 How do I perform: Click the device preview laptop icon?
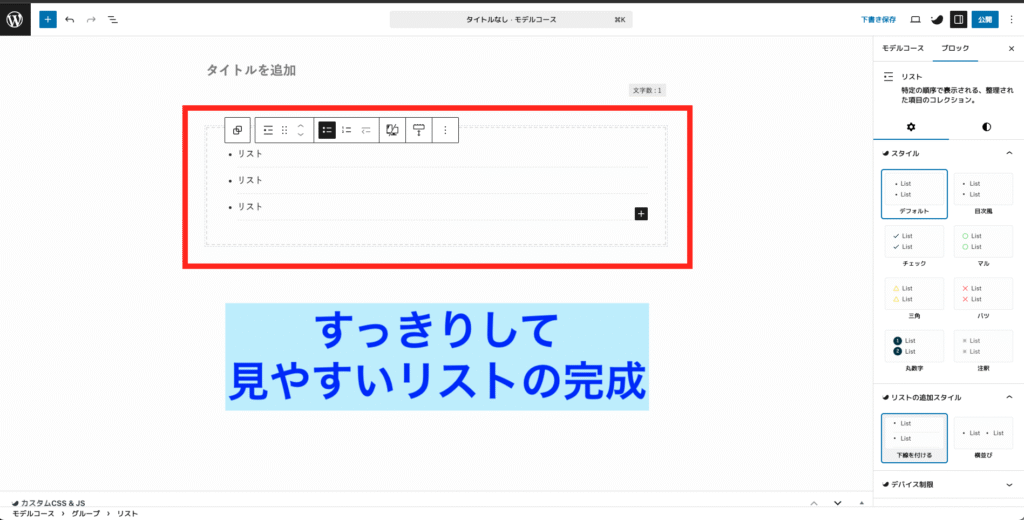point(915,19)
